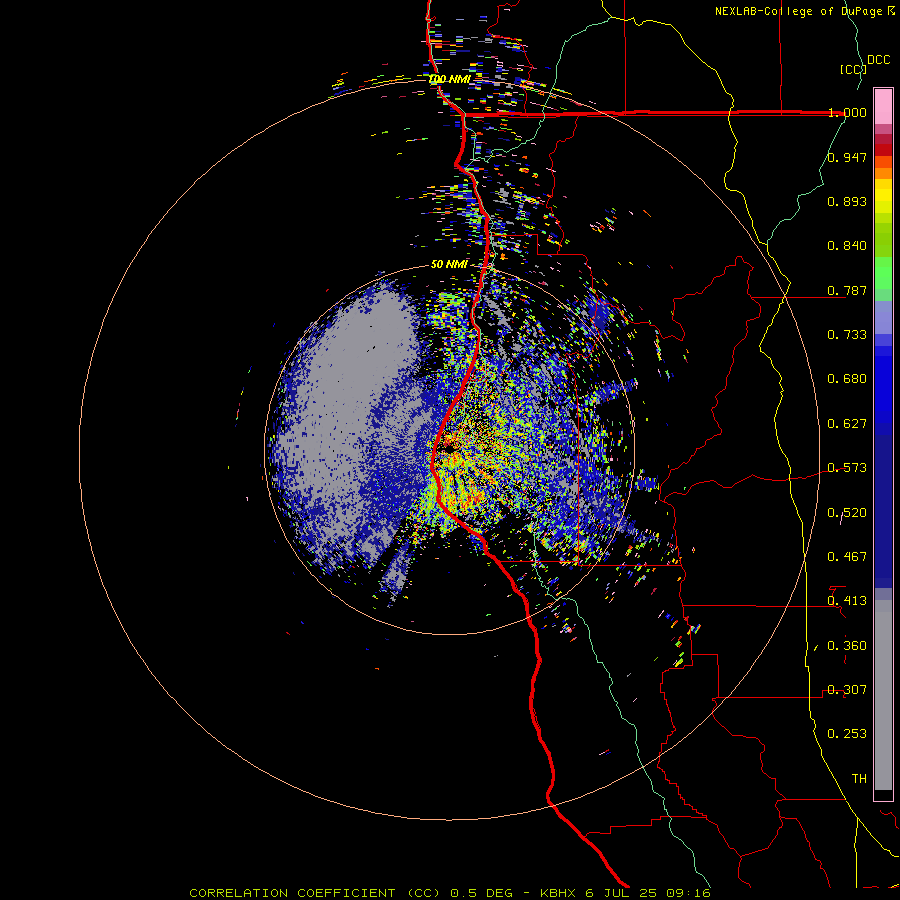Click the Correlation Coefficient KBHX caption at bottom
Screen dimensions: 900x900
coord(450,893)
